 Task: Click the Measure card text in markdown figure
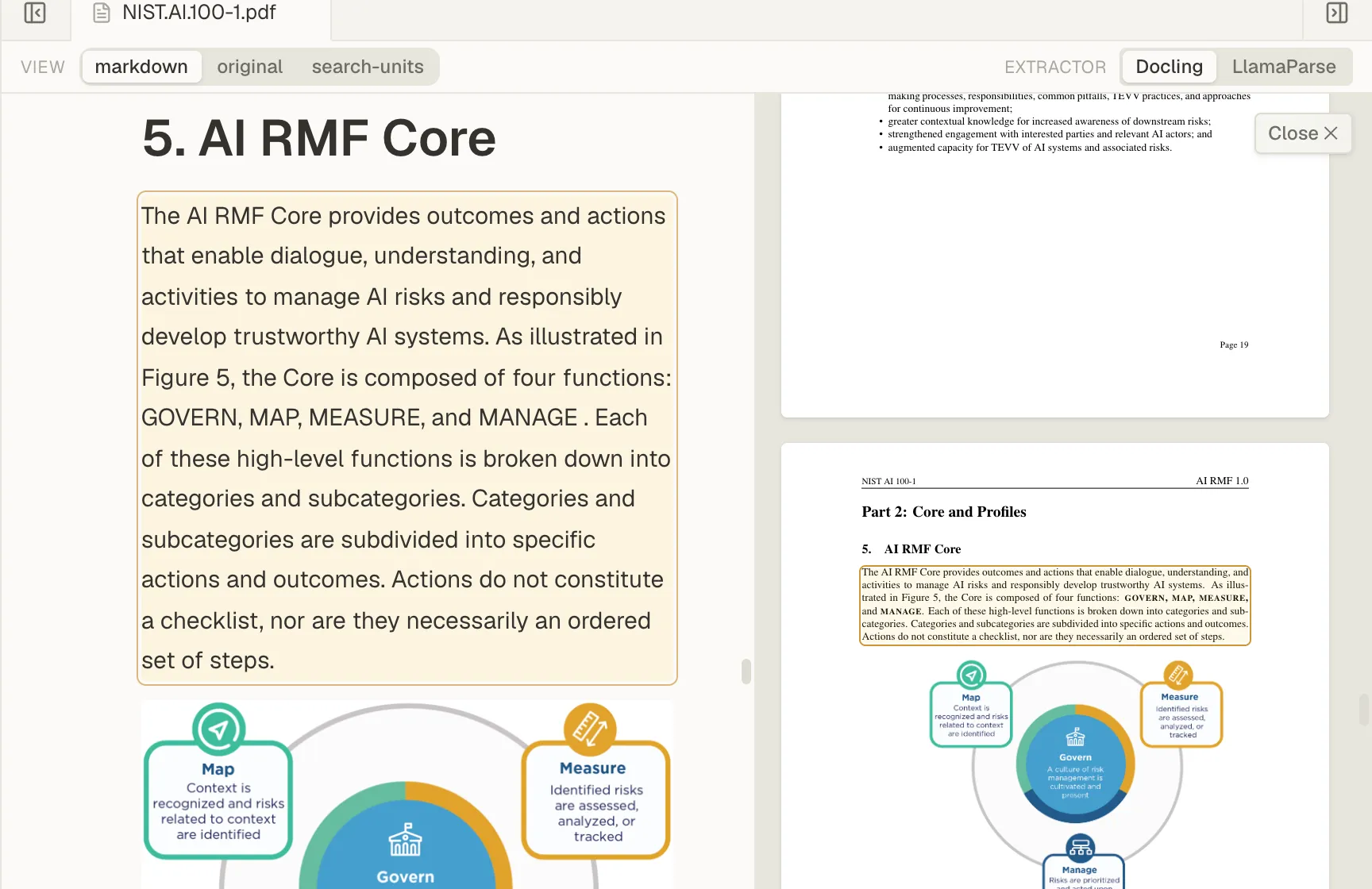[x=596, y=813]
